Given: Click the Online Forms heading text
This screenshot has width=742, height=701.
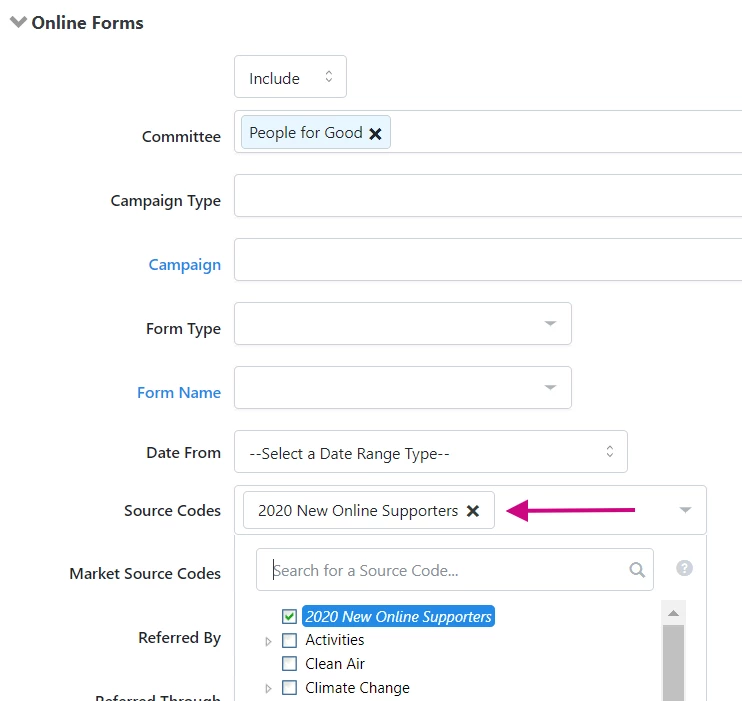Looking at the screenshot, I should pos(87,23).
